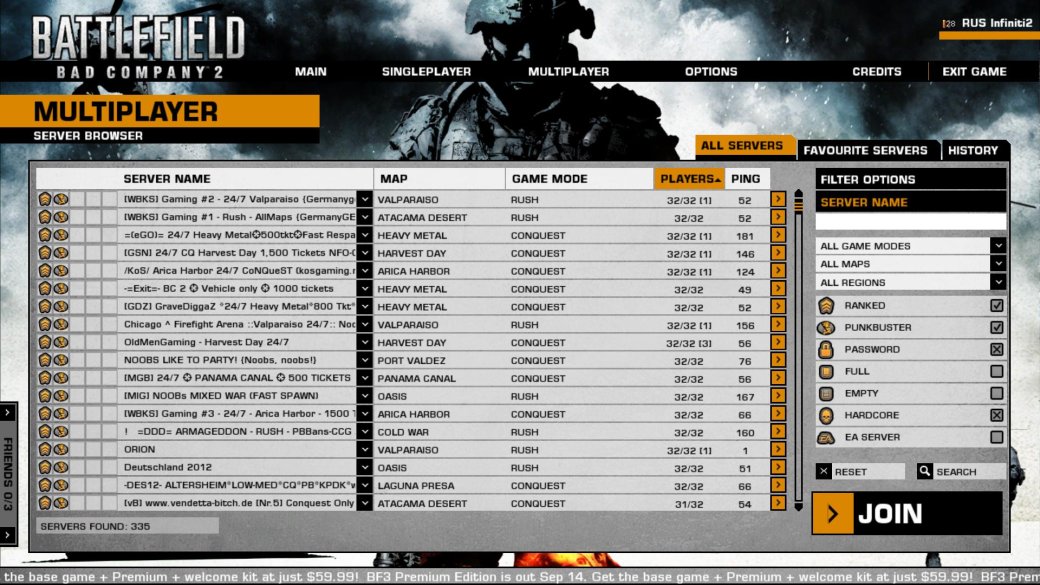Click the Search button
The height and width of the screenshot is (585, 1040).
tap(961, 471)
